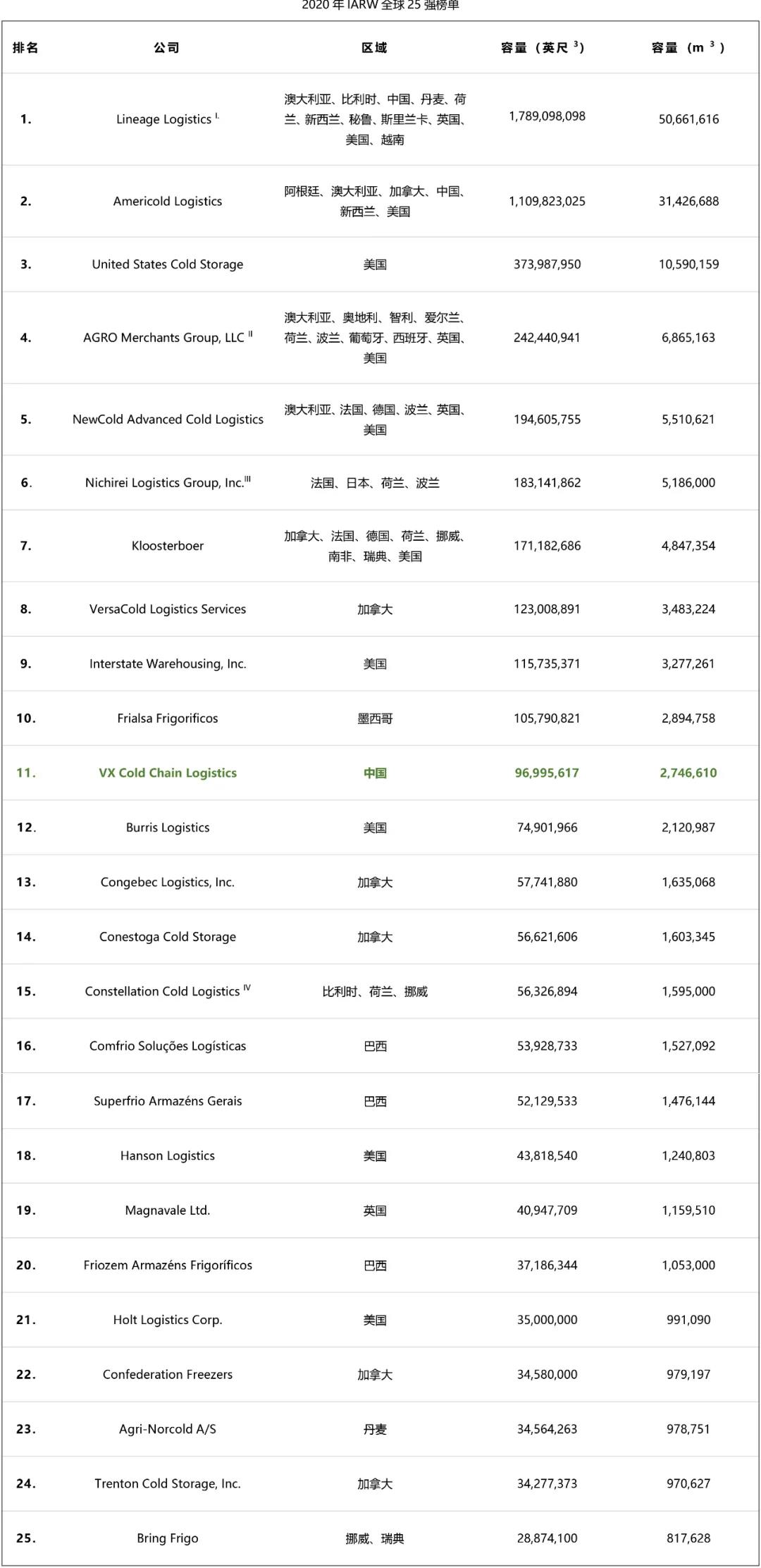The image size is (761, 1568).
Task: Click the value 74,901,966
Action: point(547,828)
